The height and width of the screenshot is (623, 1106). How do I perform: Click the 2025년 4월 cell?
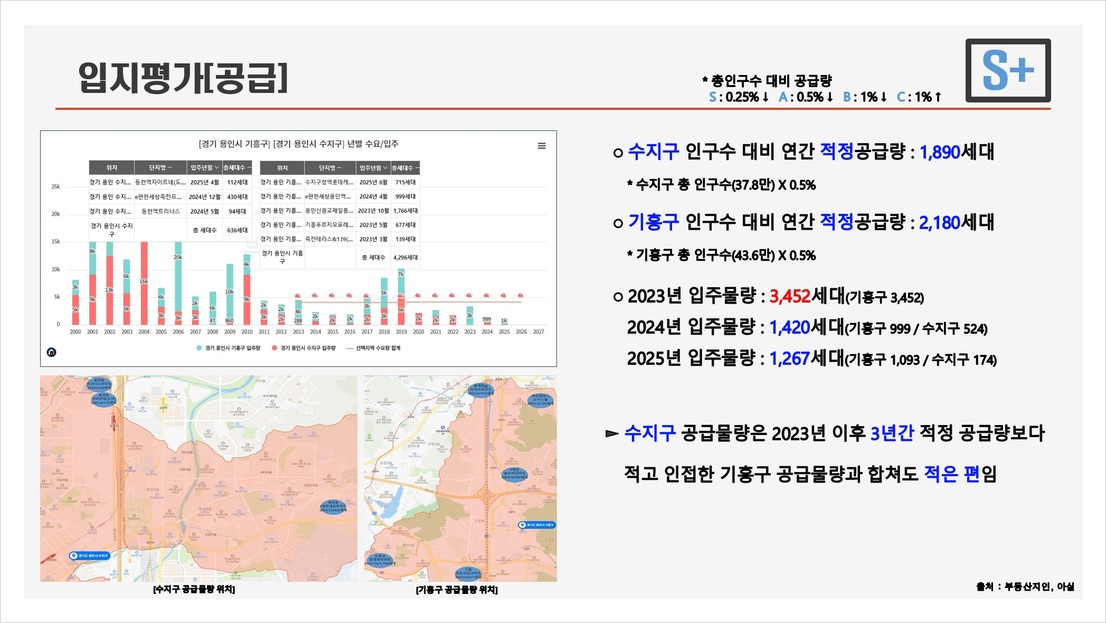click(205, 182)
